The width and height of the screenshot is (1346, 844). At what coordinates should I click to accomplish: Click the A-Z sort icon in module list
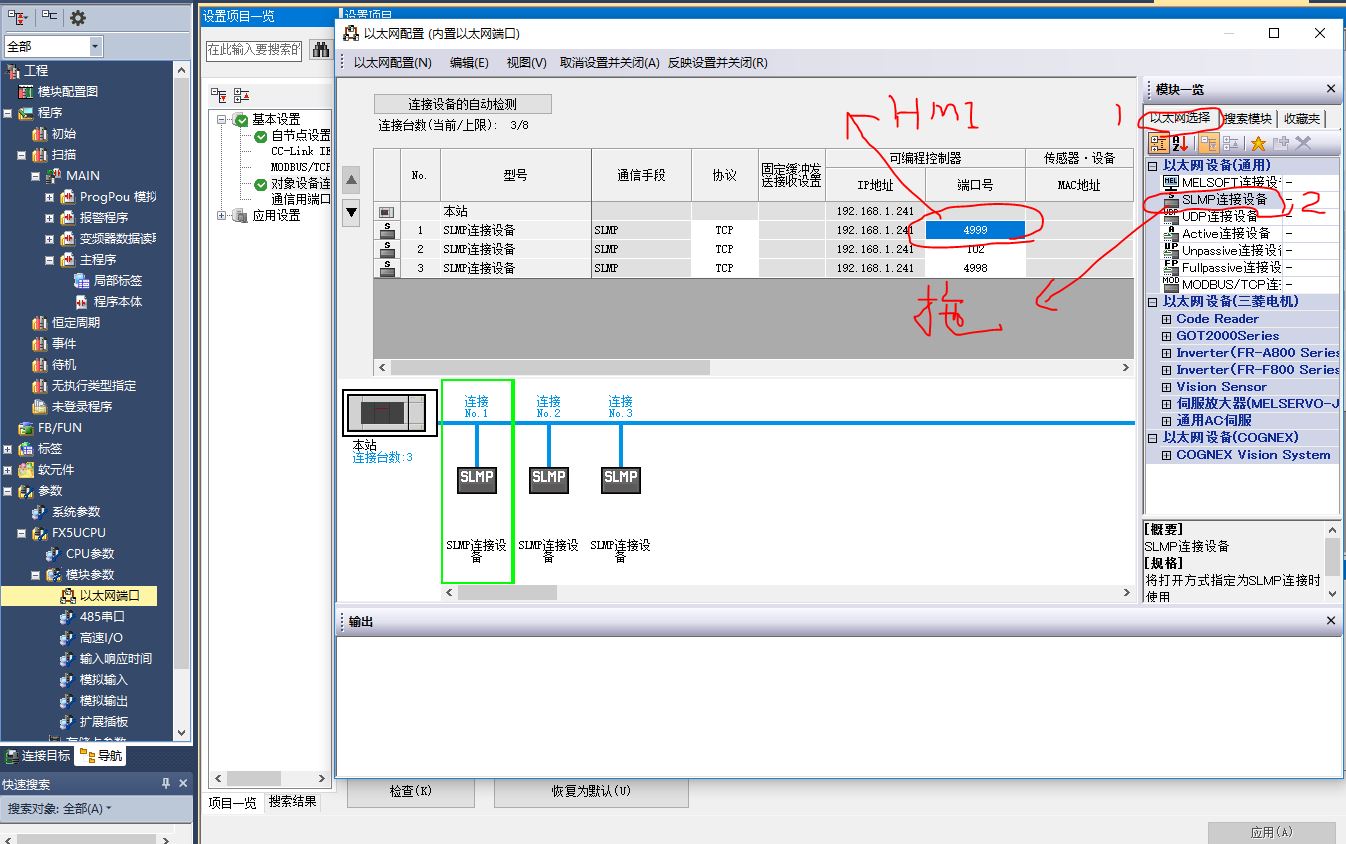point(1182,144)
